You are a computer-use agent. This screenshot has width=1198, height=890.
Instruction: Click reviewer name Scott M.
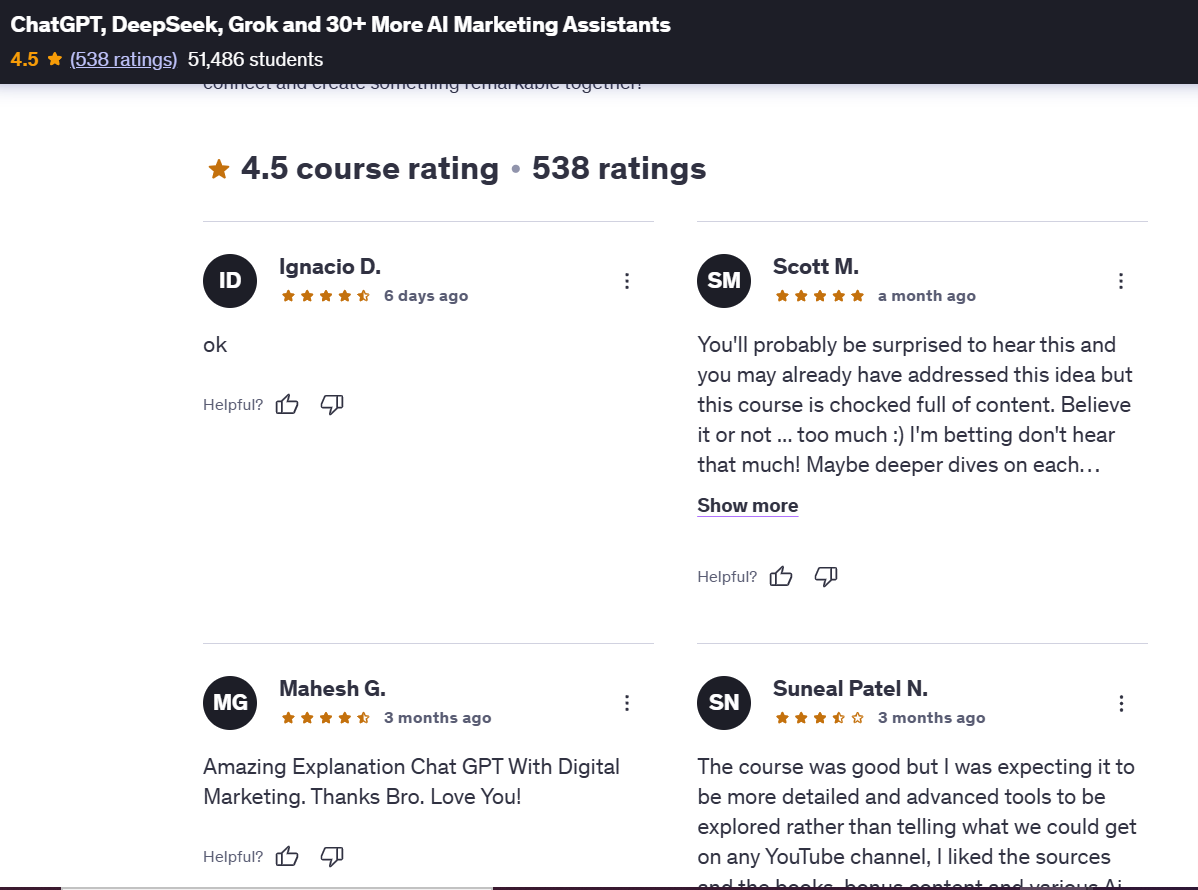pyautogui.click(x=816, y=267)
